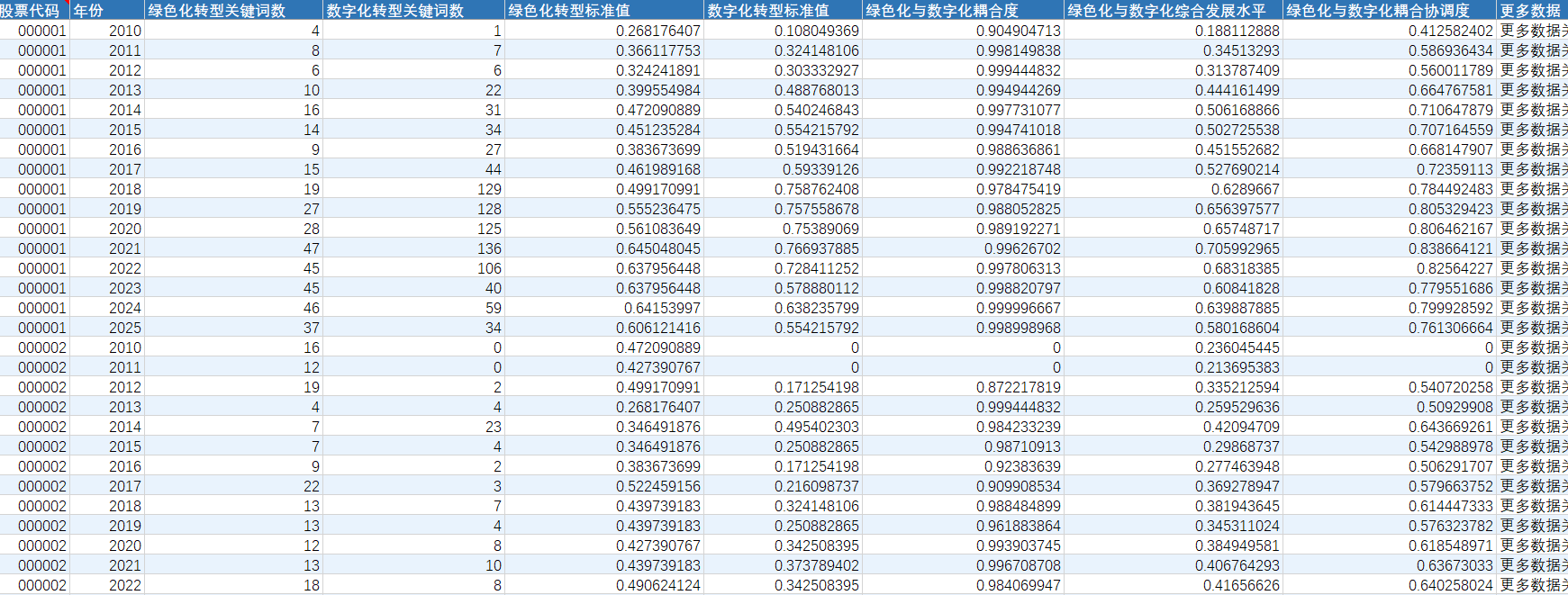Click the 0.961883864 cell
The image size is (1568, 595).
tap(963, 526)
